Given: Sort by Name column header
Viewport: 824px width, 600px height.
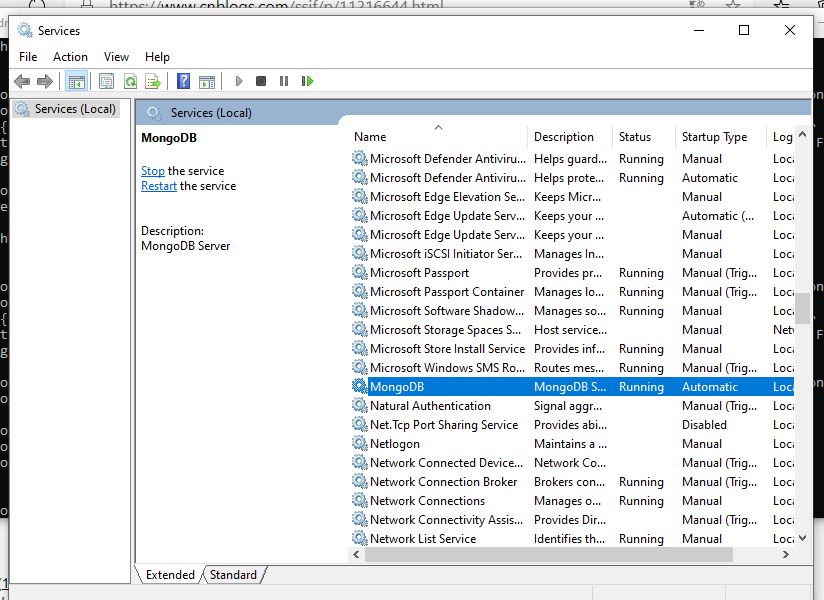Looking at the screenshot, I should click(438, 137).
